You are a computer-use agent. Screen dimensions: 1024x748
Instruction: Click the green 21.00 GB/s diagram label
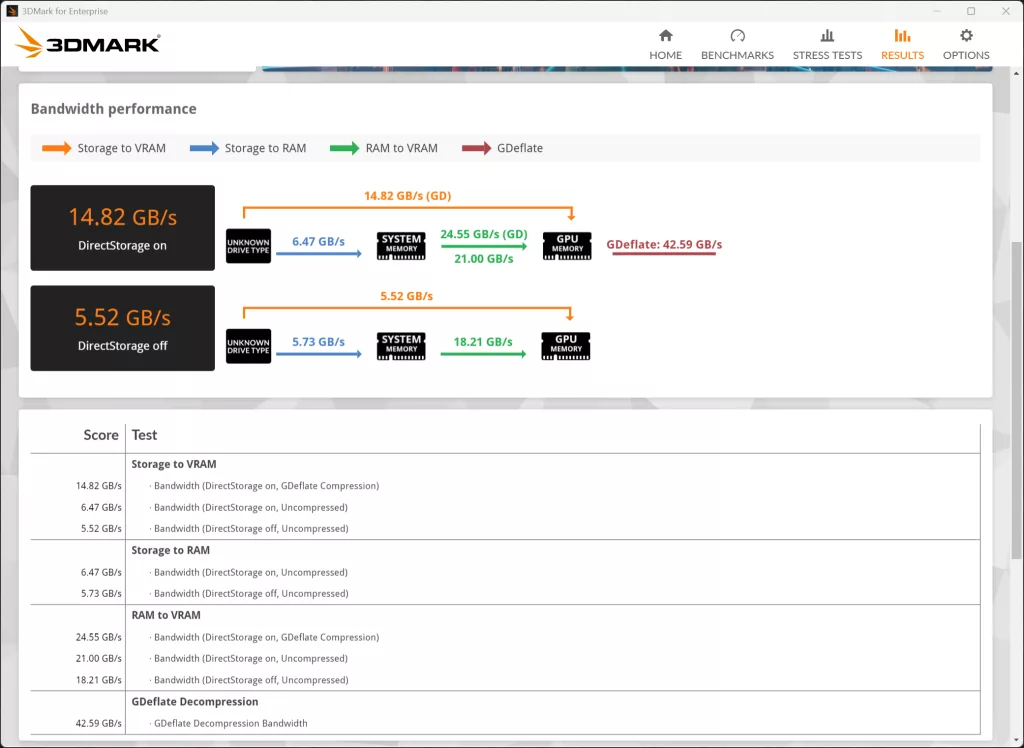tap(484, 259)
